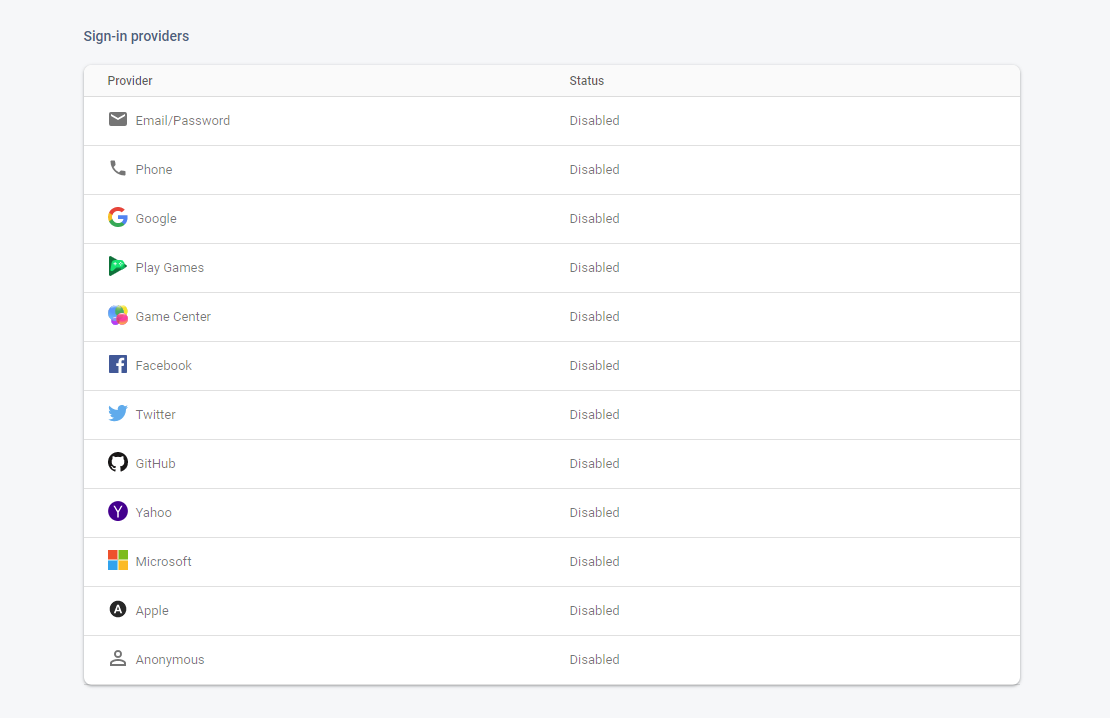Click the GitHub octocat icon
The height and width of the screenshot is (718, 1110).
pyautogui.click(x=118, y=463)
